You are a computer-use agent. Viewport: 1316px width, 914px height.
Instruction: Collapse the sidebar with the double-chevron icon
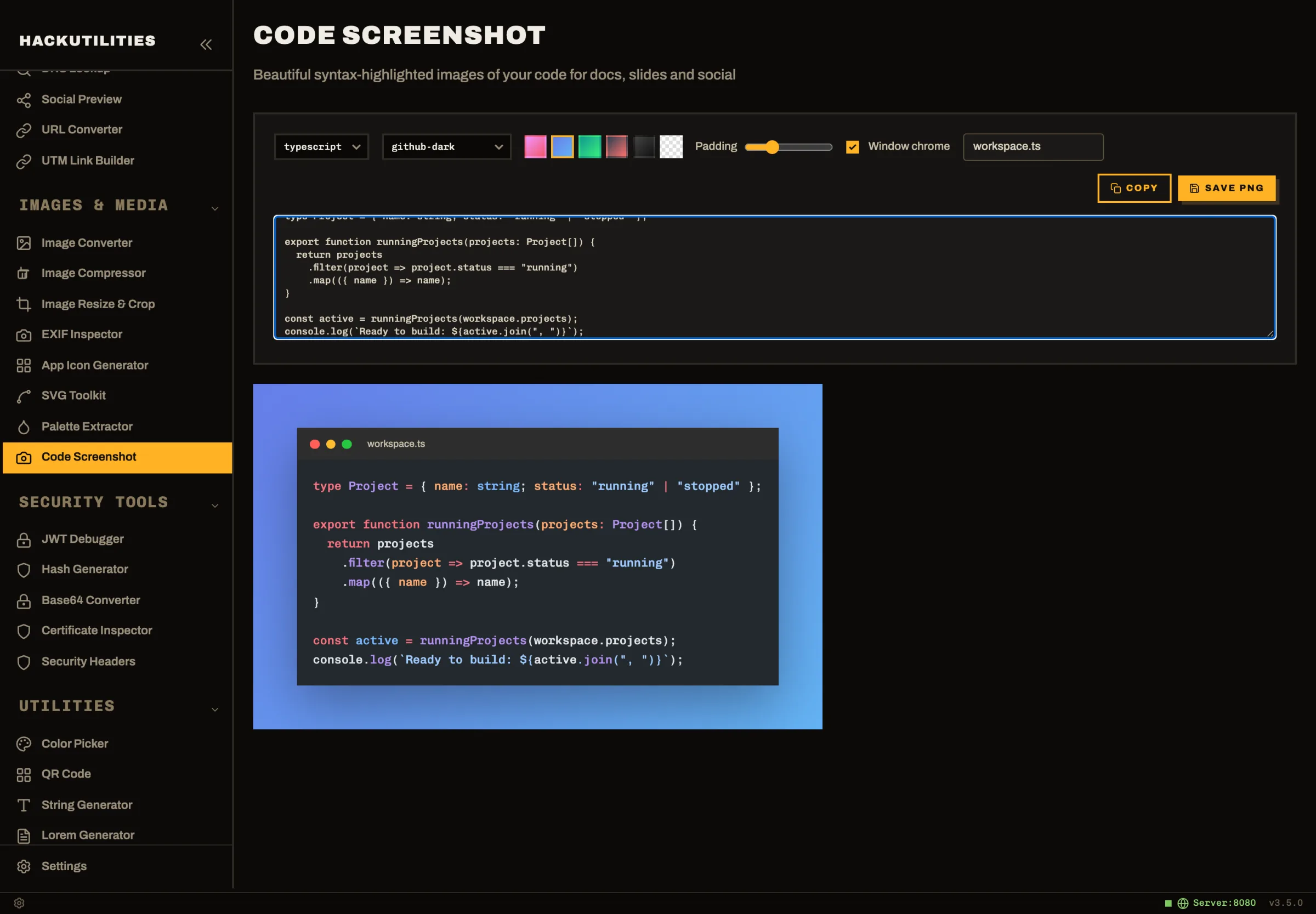[206, 44]
